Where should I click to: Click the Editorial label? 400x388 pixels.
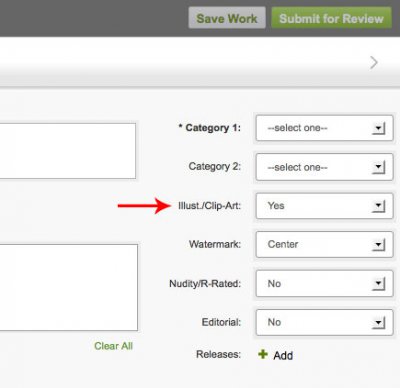tap(221, 322)
